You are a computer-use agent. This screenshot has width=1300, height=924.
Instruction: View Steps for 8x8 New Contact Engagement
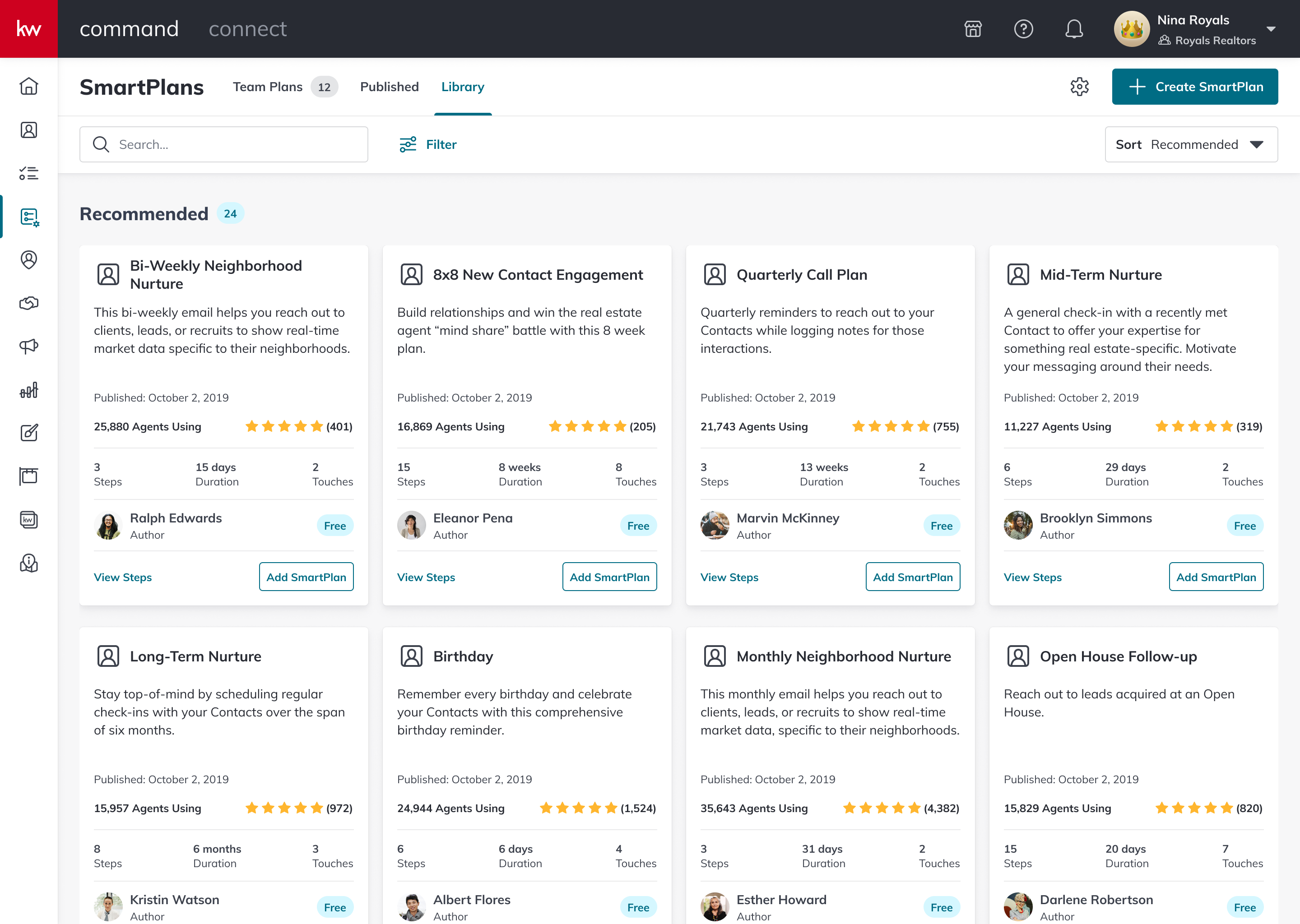pyautogui.click(x=426, y=577)
